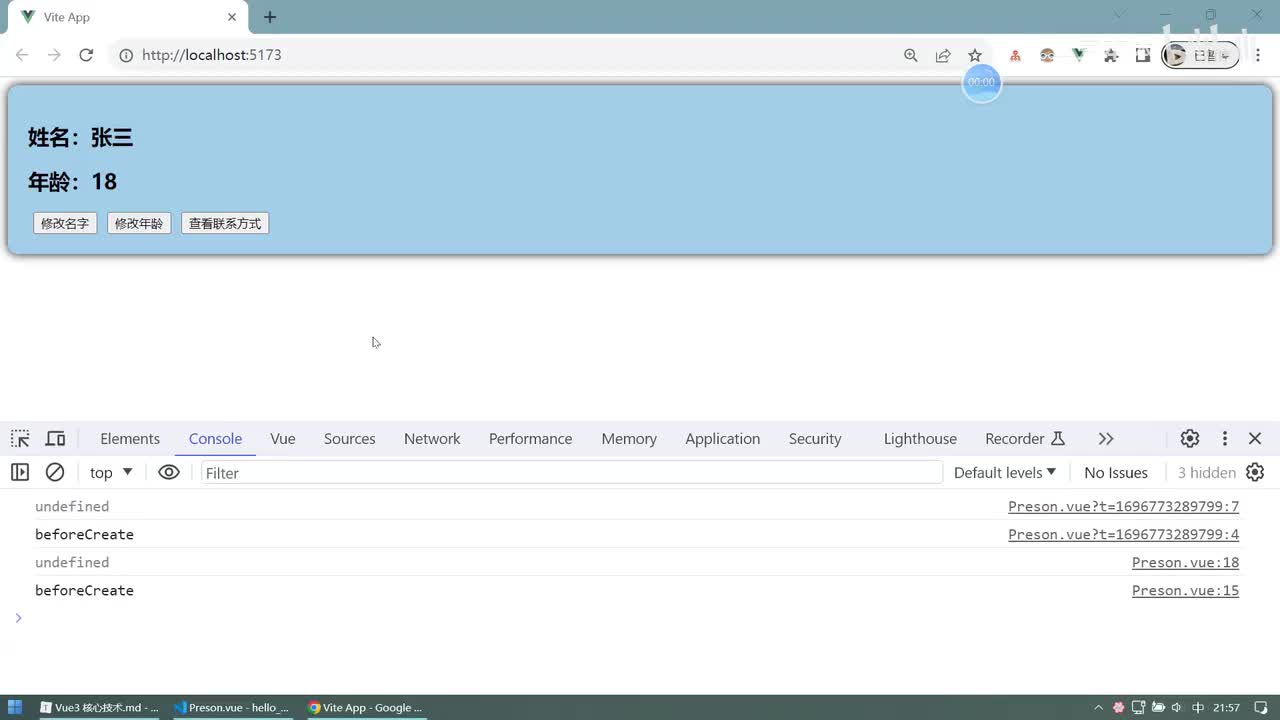Click the 修改名字 button
Image resolution: width=1280 pixels, height=720 pixels.
tap(65, 223)
